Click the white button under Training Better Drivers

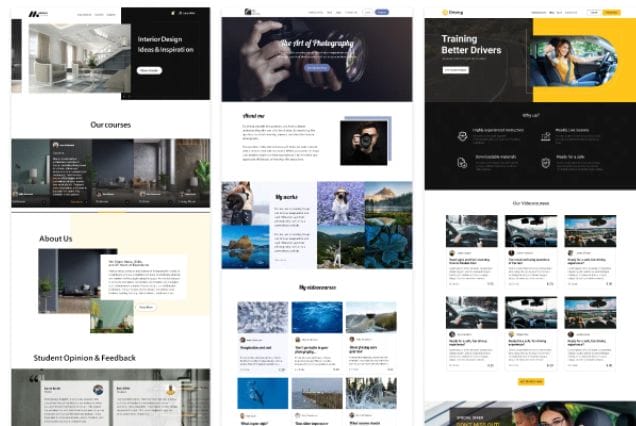tap(456, 70)
